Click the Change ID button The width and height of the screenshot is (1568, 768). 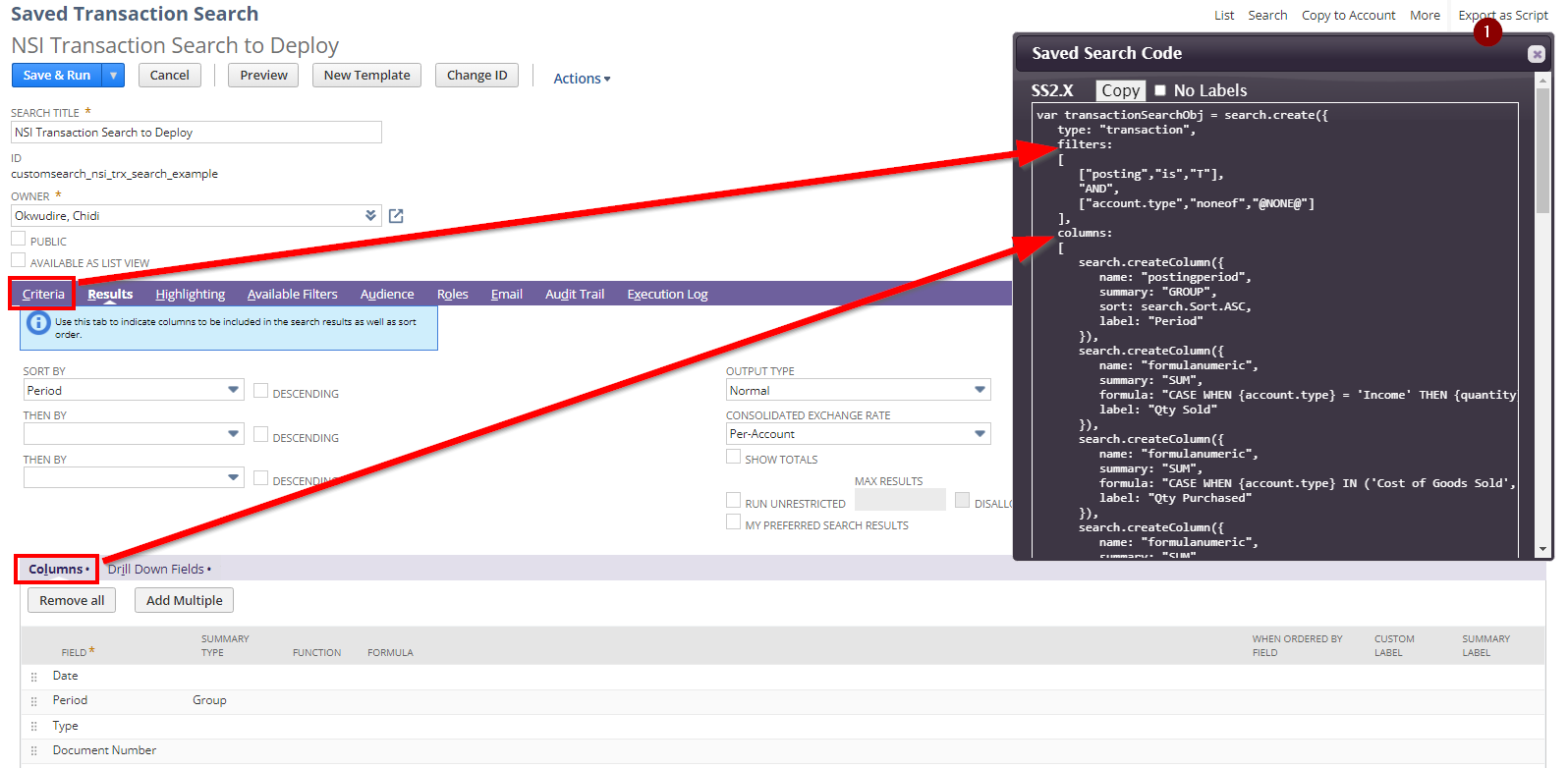click(x=477, y=75)
